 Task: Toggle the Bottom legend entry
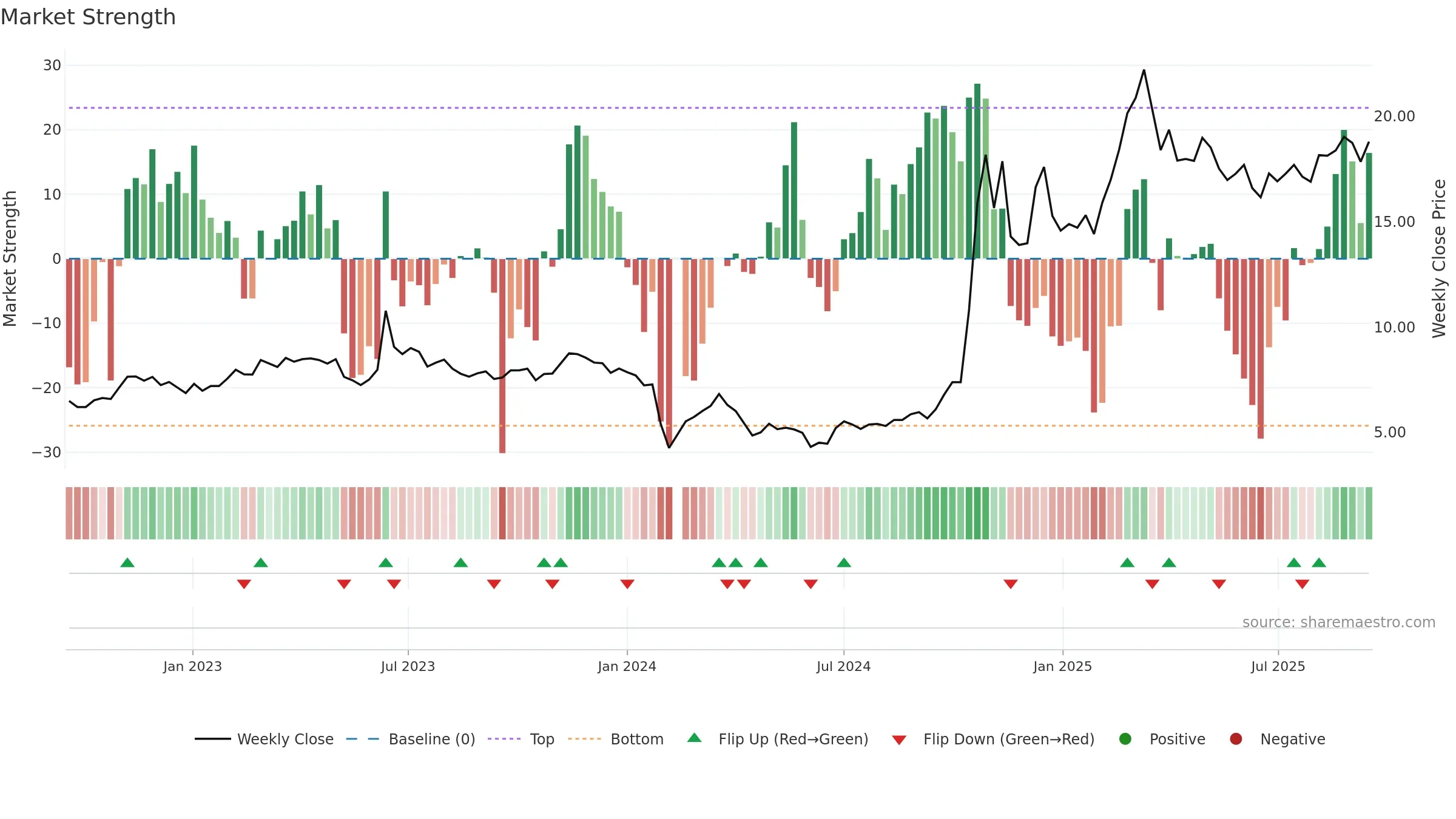[616, 739]
